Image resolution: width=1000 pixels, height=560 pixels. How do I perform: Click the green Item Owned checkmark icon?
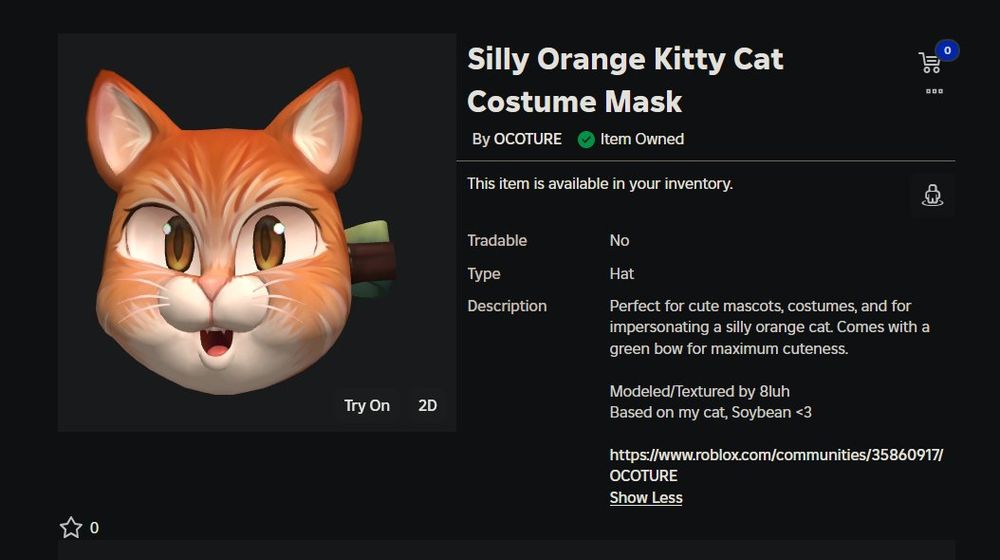click(585, 139)
